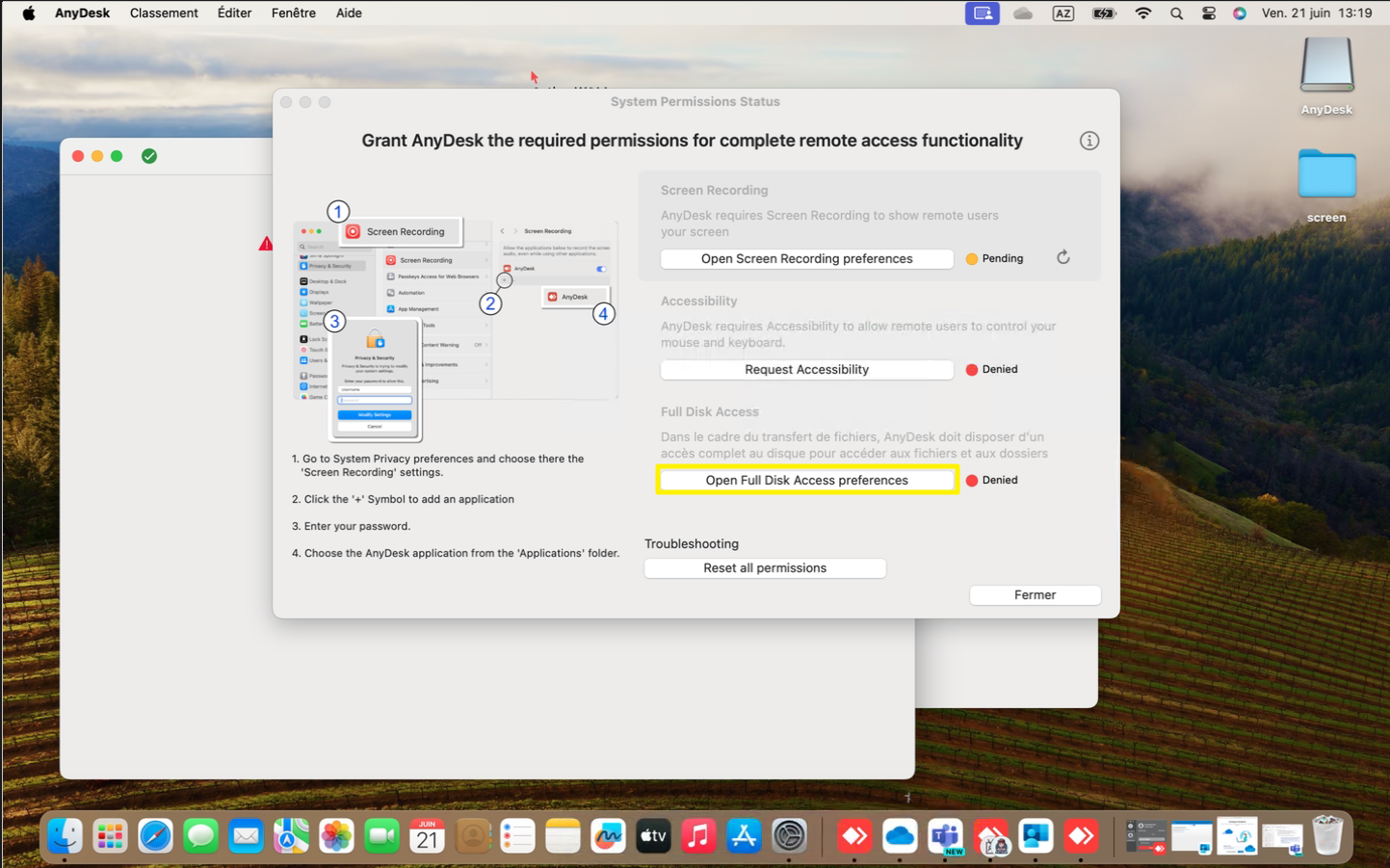Open the Éditer menu
Viewport: 1390px width, 868px height.
pos(234,13)
